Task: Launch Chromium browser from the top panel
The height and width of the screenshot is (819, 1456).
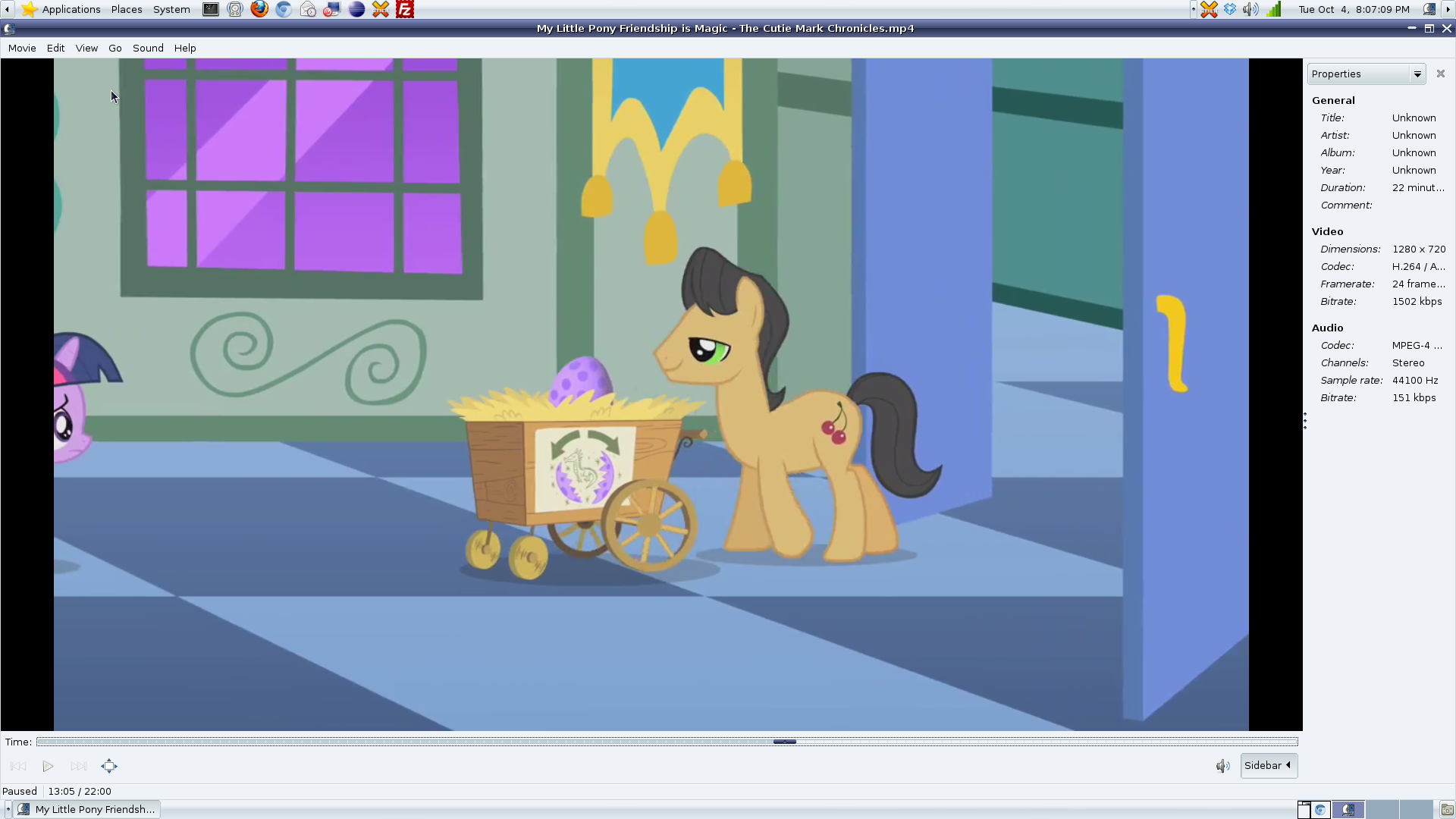Action: tap(284, 9)
